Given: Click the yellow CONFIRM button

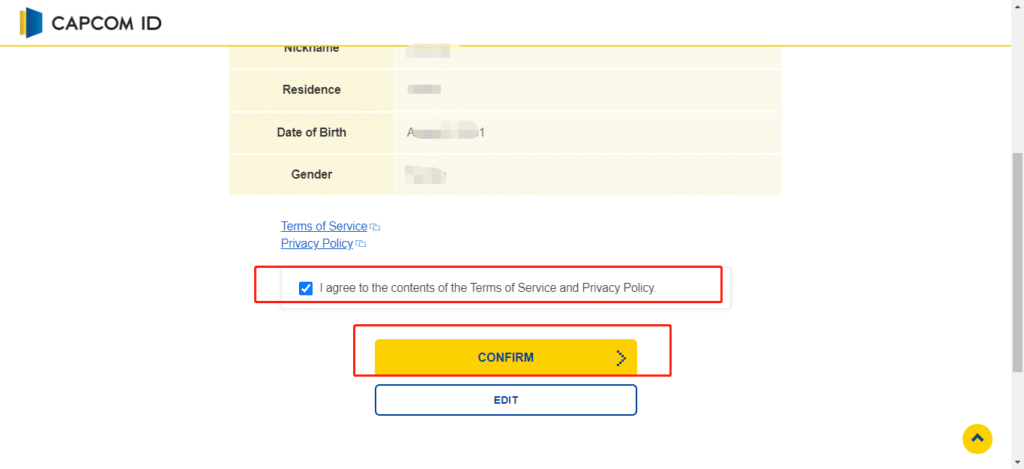Looking at the screenshot, I should click(x=505, y=357).
